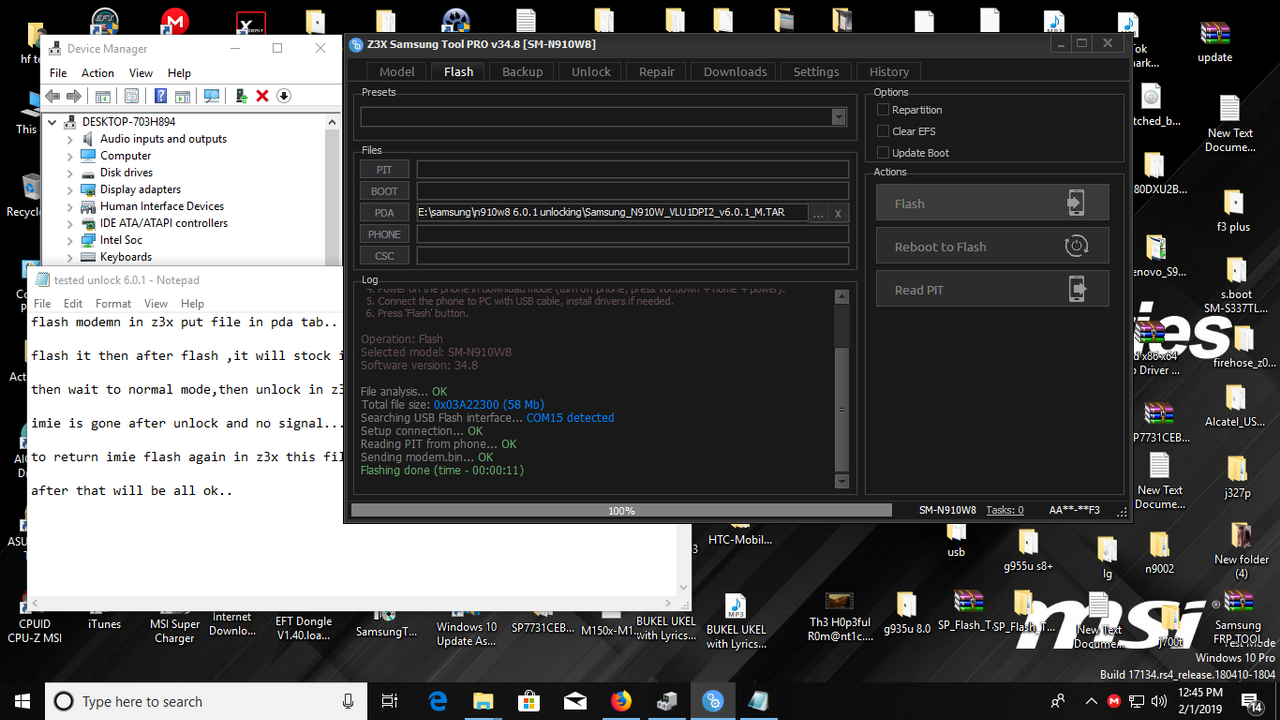The width and height of the screenshot is (1280, 720).
Task: Clear the PDA file with X button
Action: (839, 213)
